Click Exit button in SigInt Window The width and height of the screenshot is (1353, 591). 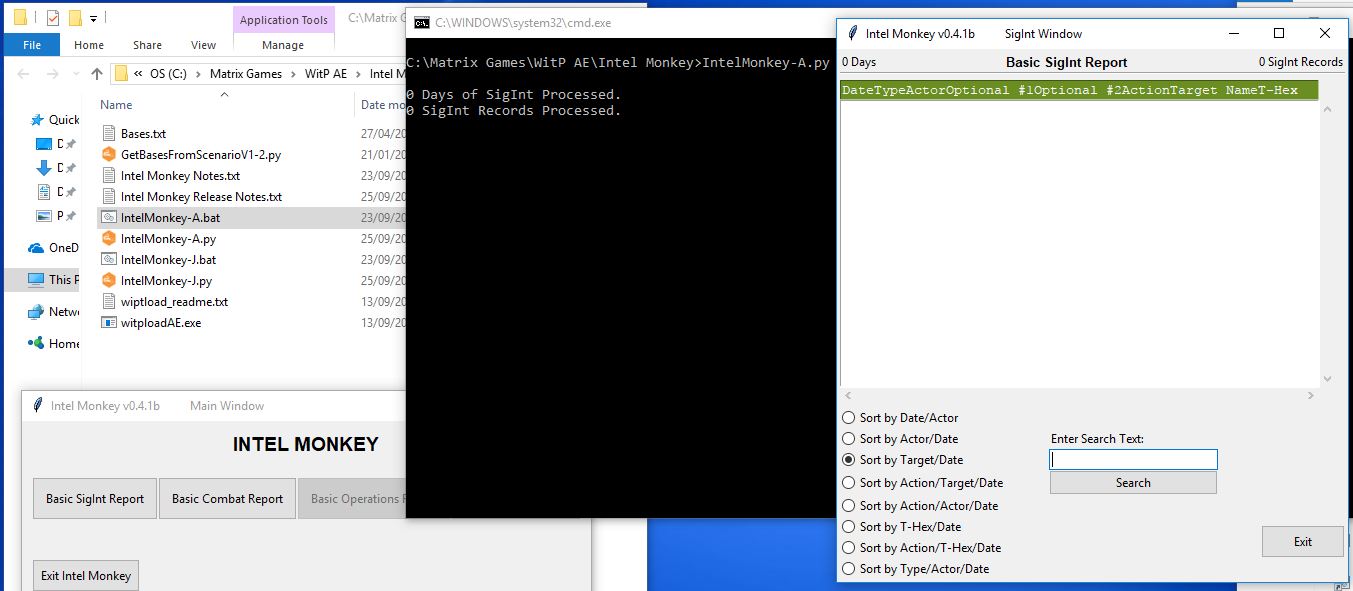tap(1302, 542)
